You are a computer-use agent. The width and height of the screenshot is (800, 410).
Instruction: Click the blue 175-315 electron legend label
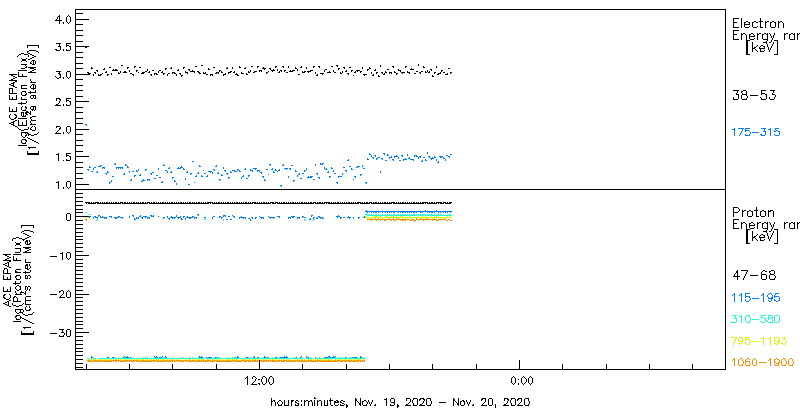pyautogui.click(x=756, y=132)
